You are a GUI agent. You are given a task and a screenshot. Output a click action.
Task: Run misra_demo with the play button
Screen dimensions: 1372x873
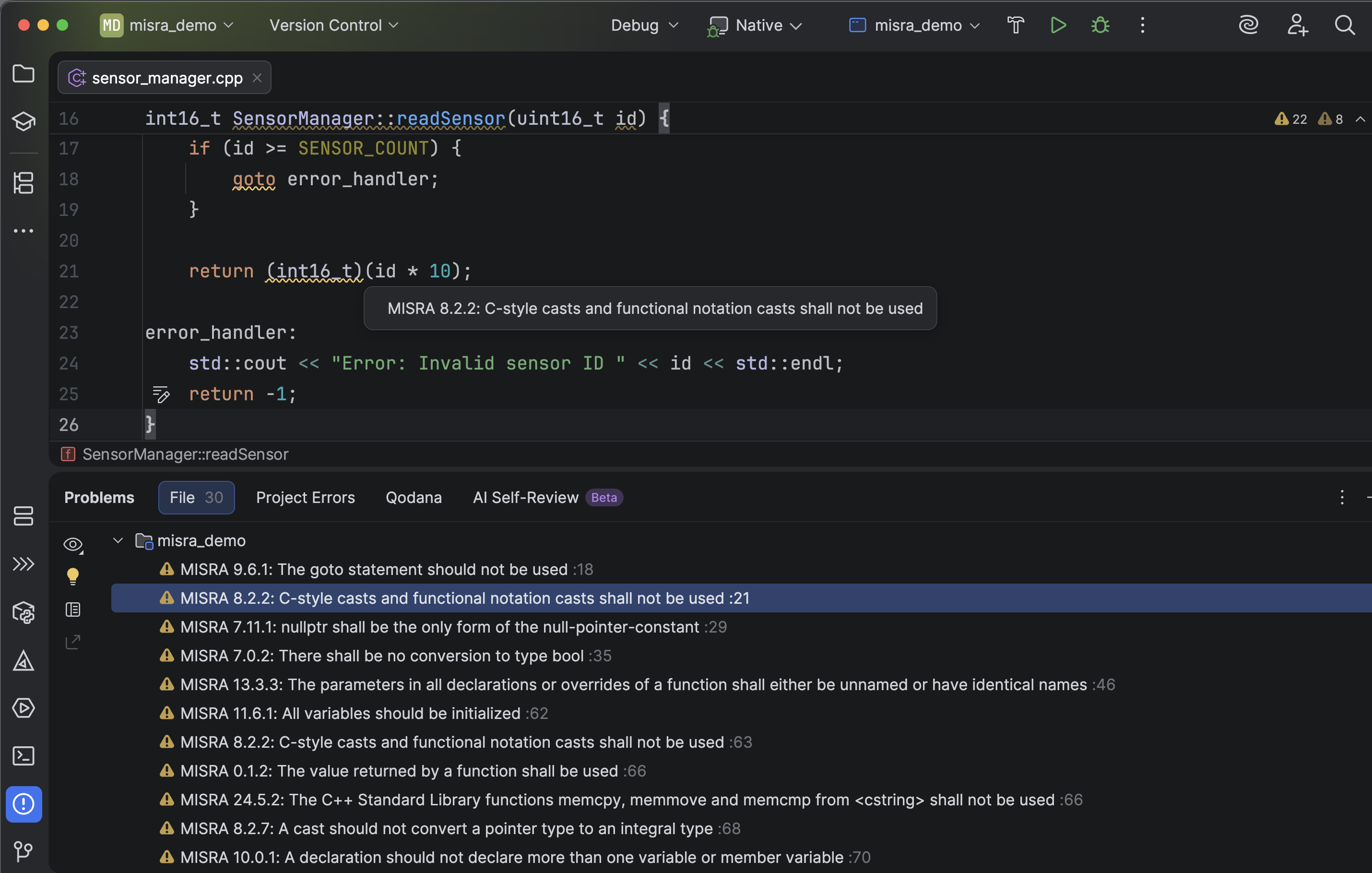[1058, 25]
